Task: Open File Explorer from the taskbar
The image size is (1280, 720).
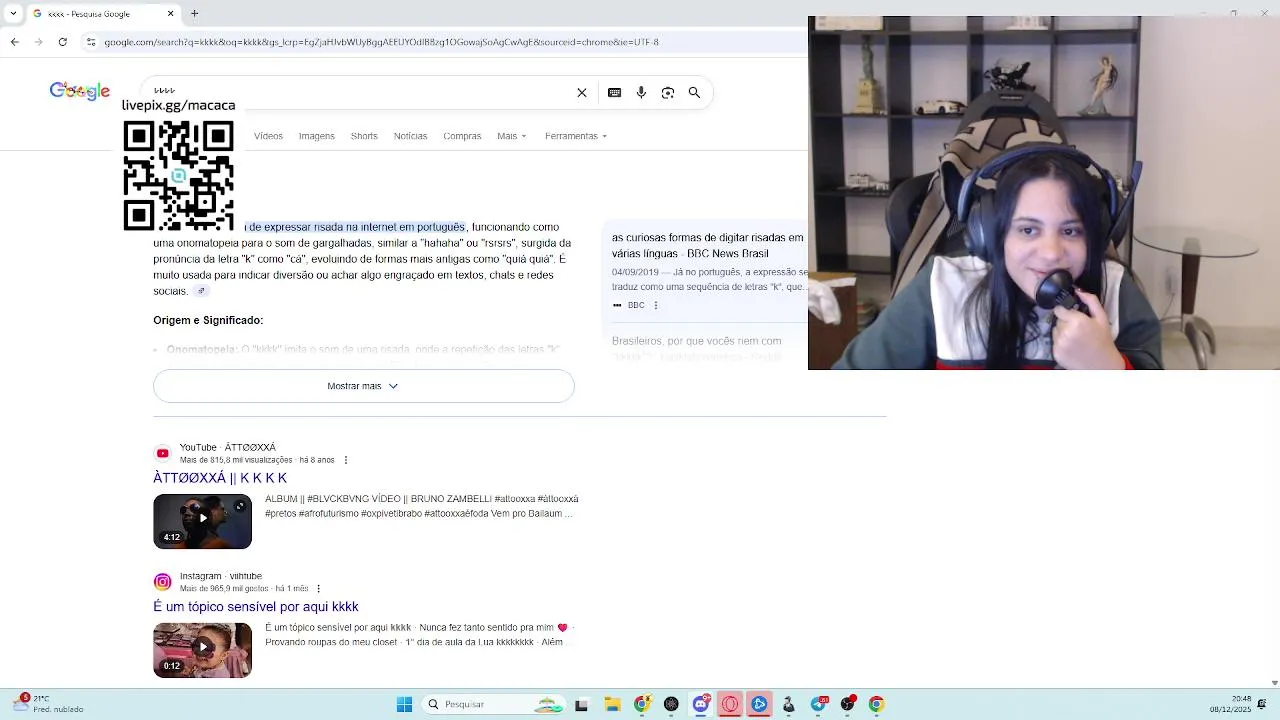Action: click(x=612, y=704)
